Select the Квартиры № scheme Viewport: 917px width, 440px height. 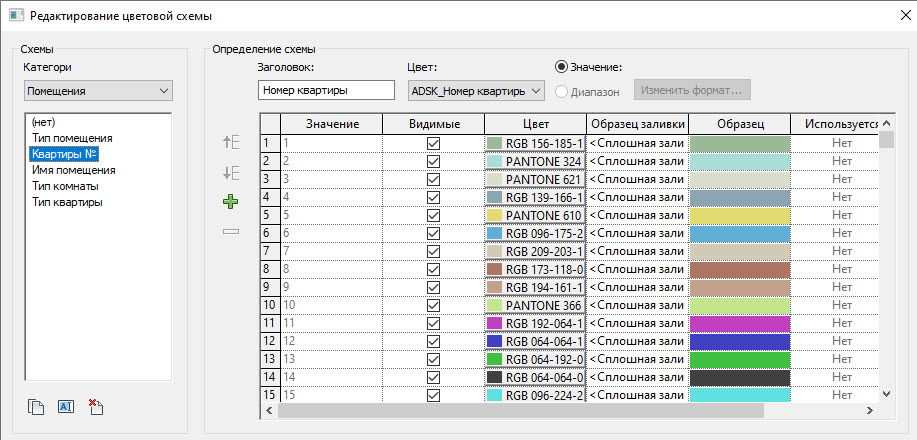(x=64, y=154)
